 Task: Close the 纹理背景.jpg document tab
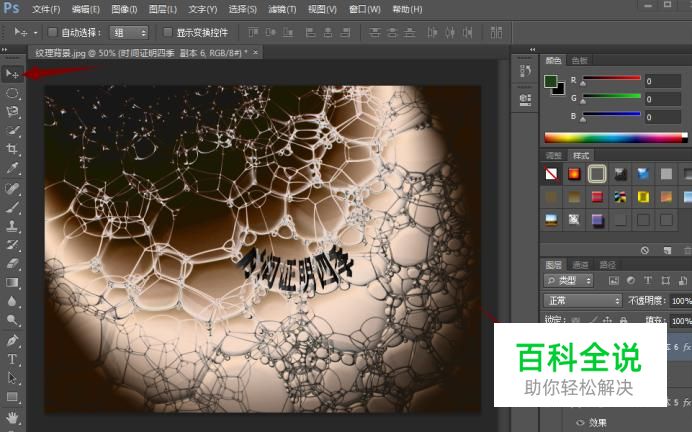pos(255,53)
